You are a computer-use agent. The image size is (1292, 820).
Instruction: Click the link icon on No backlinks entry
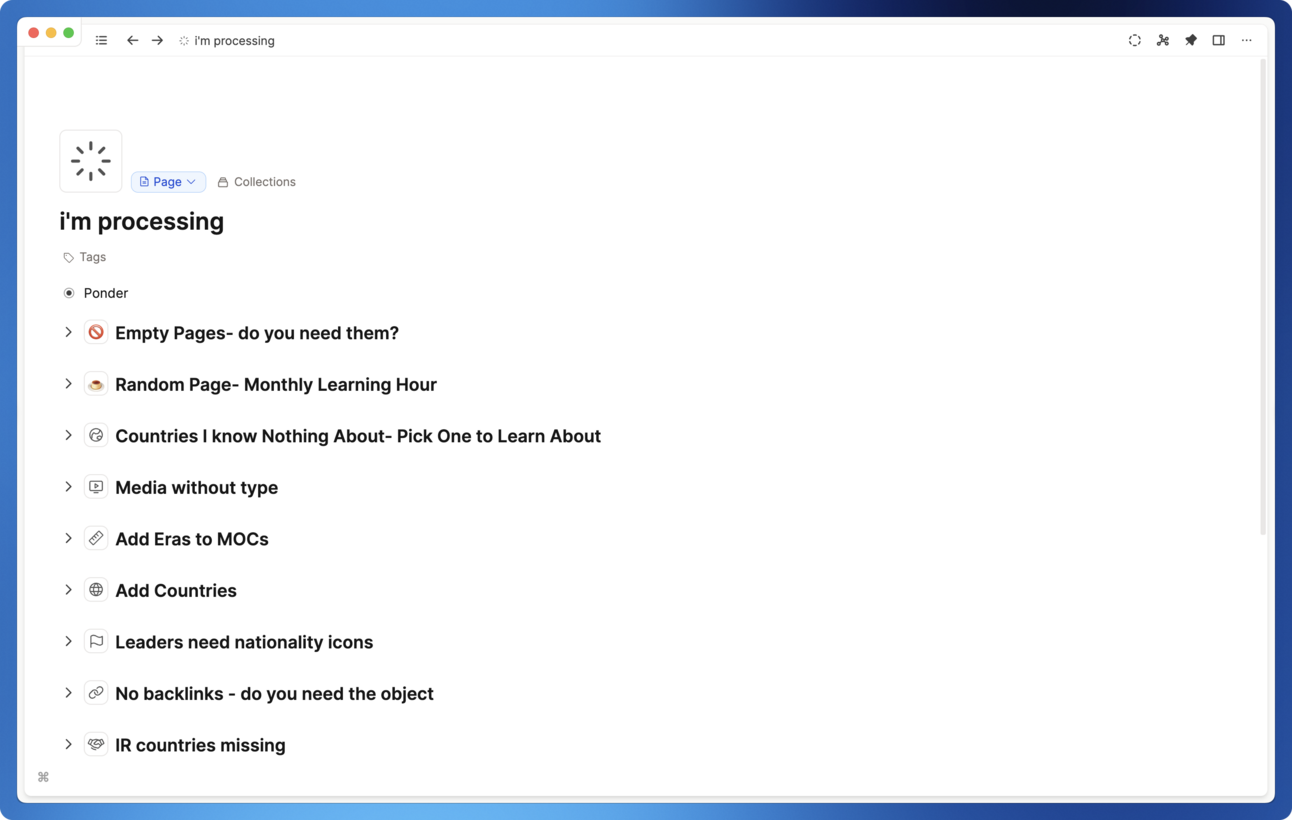click(95, 692)
